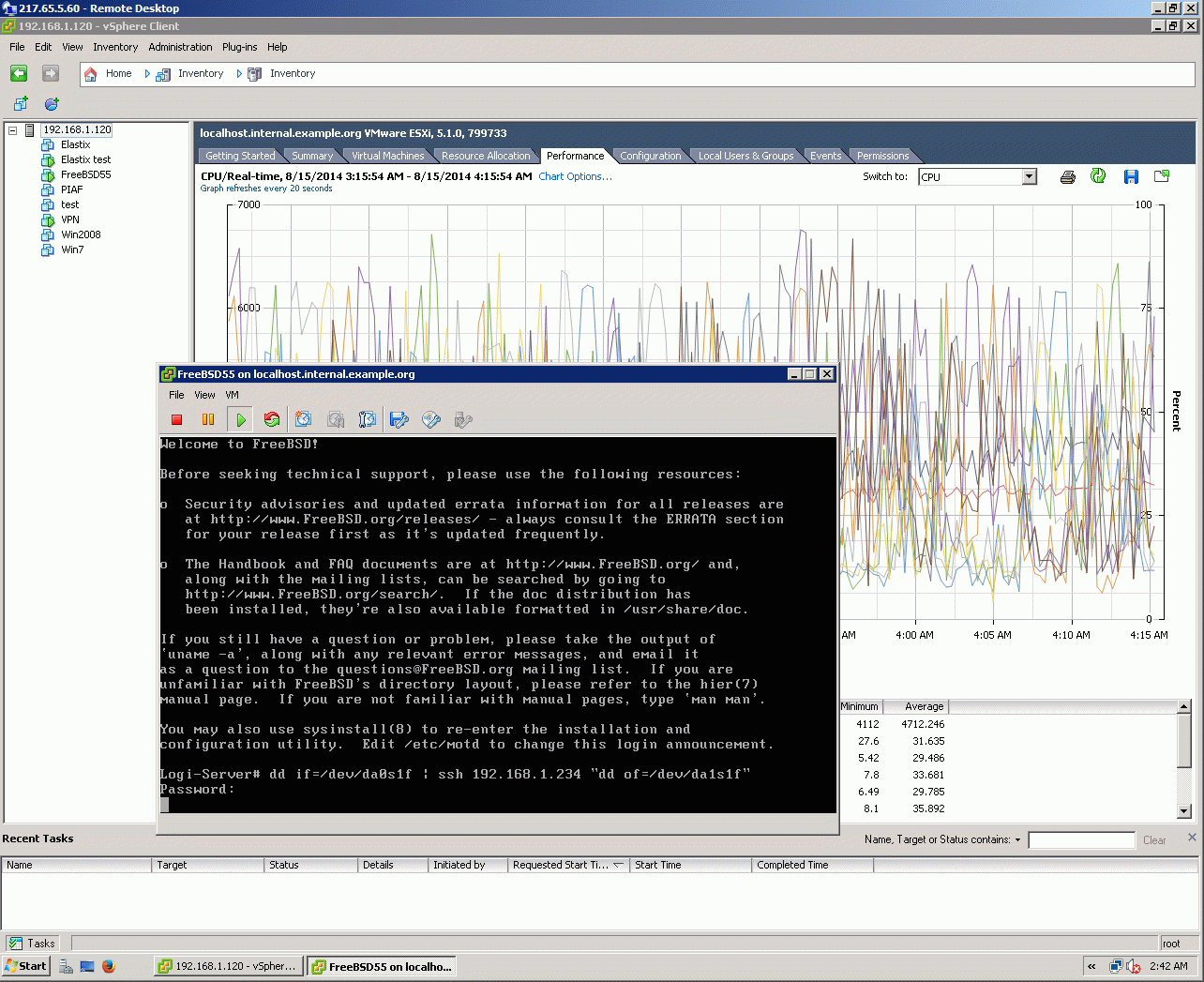Click the FreeBSD55 console taskbar button
The width and height of the screenshot is (1204, 982).
point(383,966)
